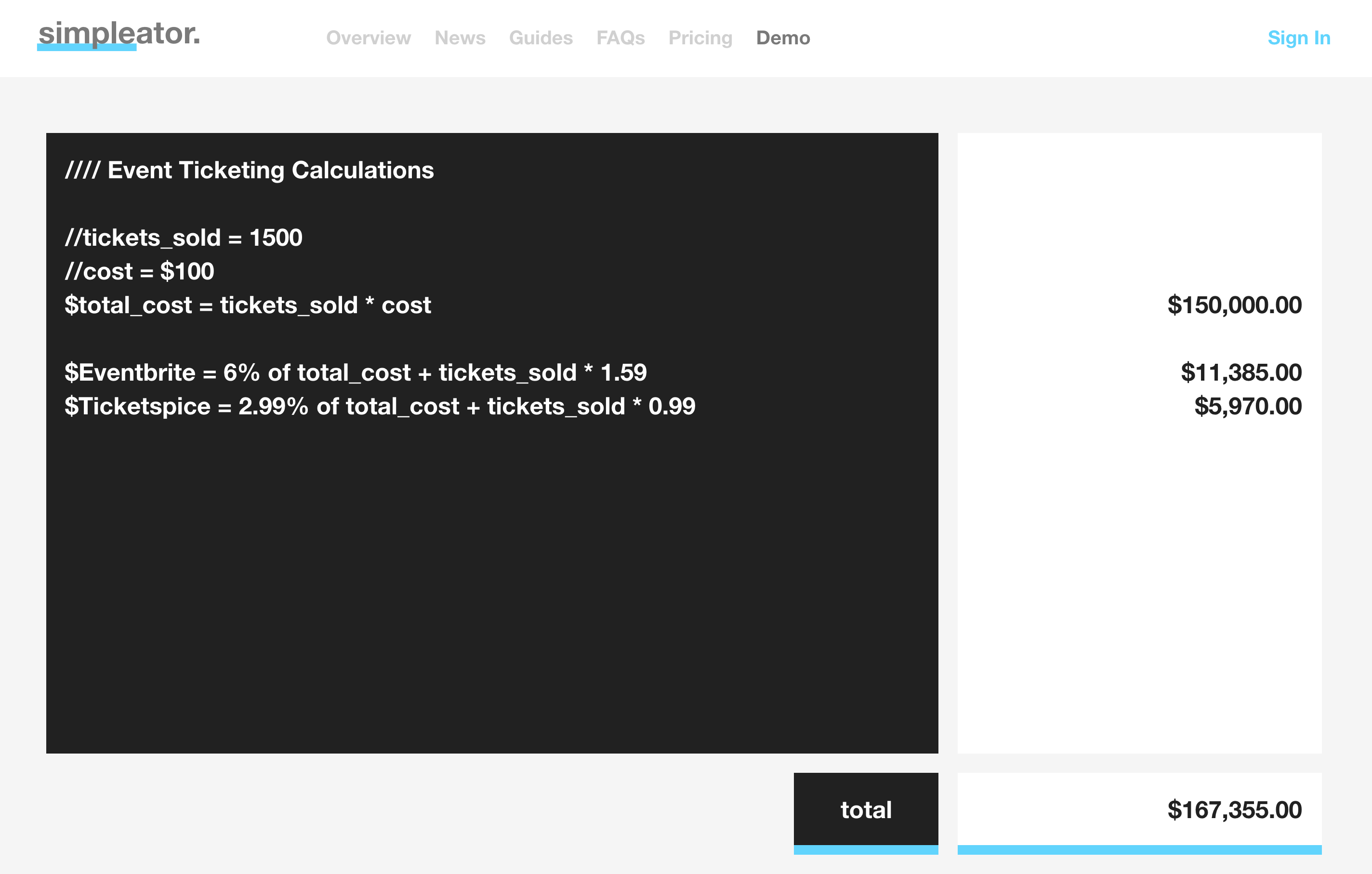Click the $11,385.00 Eventbrite result
This screenshot has height=874, width=1372.
tap(1241, 372)
